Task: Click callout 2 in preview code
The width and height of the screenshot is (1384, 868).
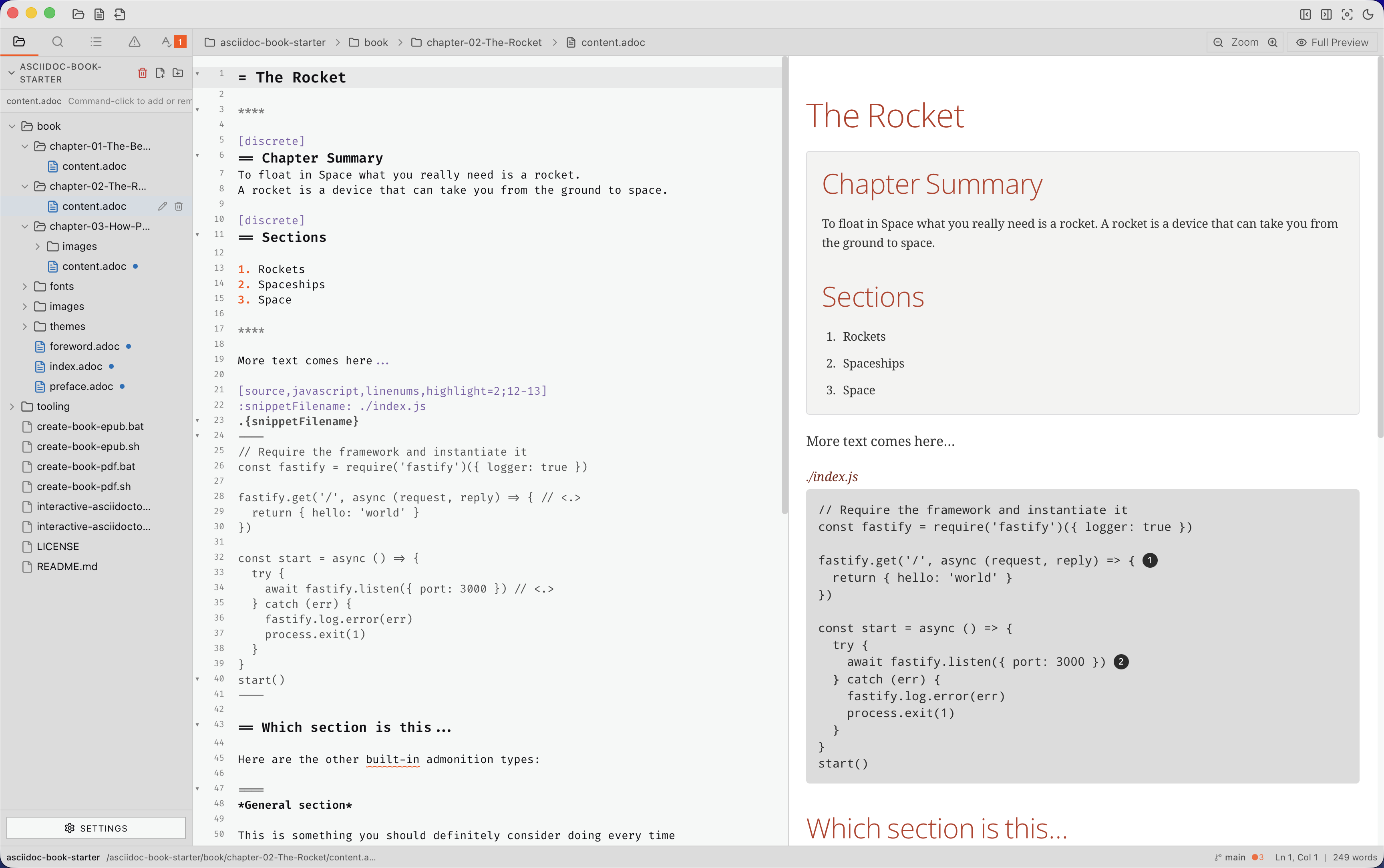Action: tap(1121, 662)
